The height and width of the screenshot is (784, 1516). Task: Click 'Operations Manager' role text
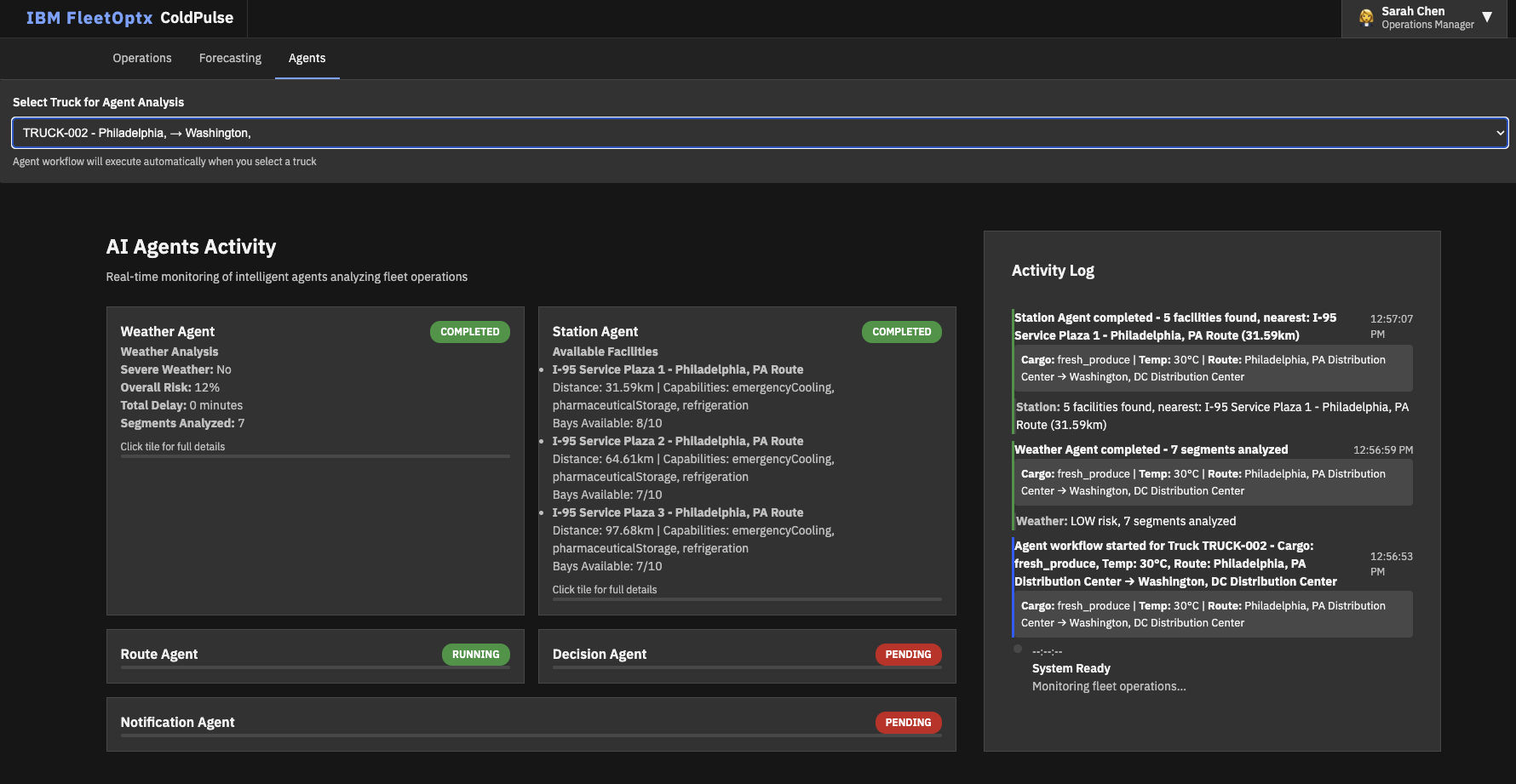[1427, 25]
